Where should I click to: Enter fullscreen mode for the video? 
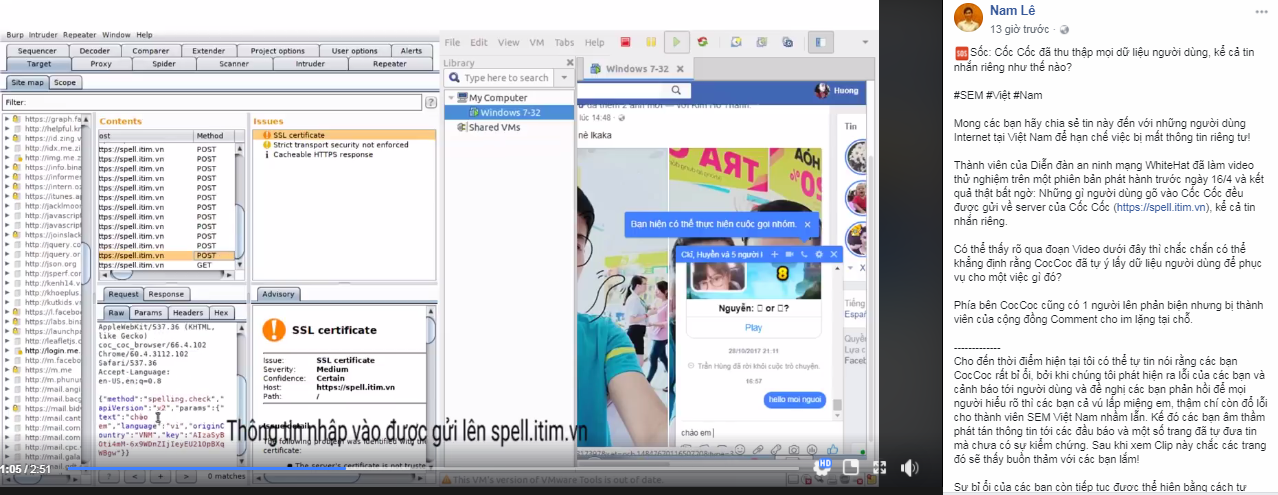click(x=879, y=467)
